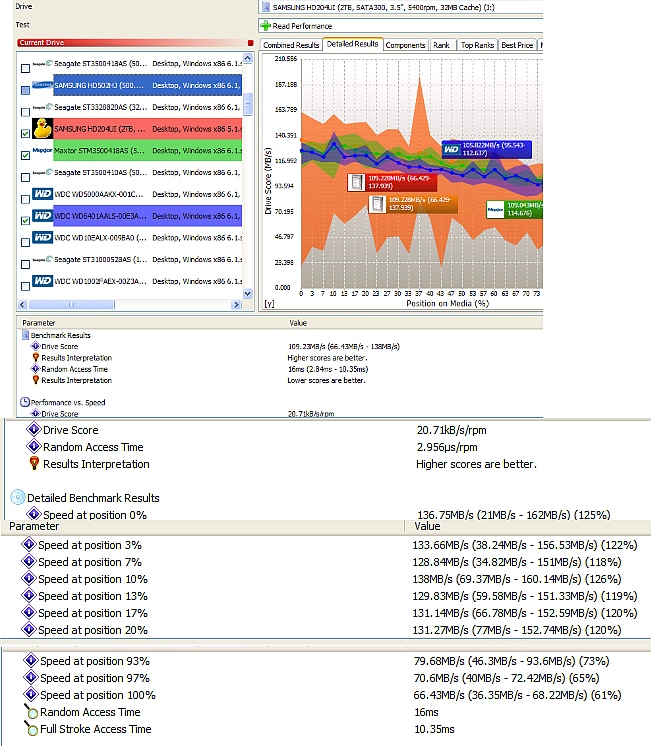The height and width of the screenshot is (746, 651).
Task: Switch to Combined Results tab
Action: [291, 45]
